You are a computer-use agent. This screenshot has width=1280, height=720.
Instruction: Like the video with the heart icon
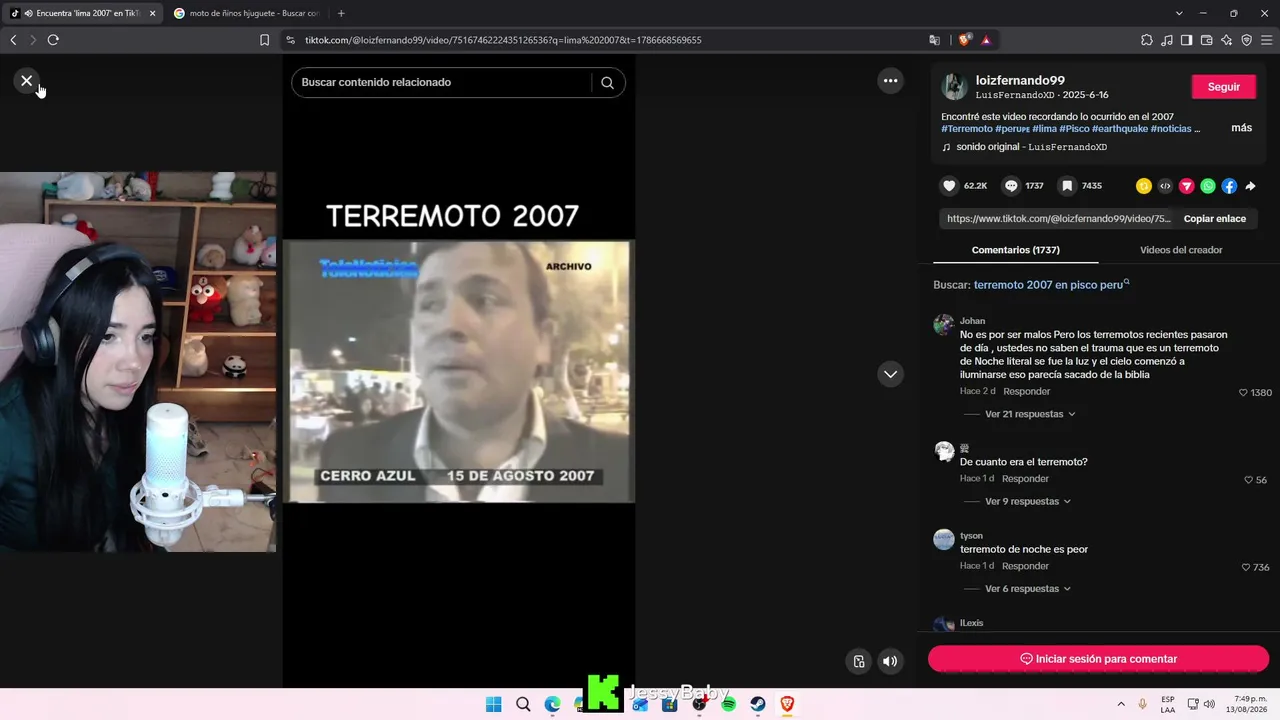click(x=950, y=186)
